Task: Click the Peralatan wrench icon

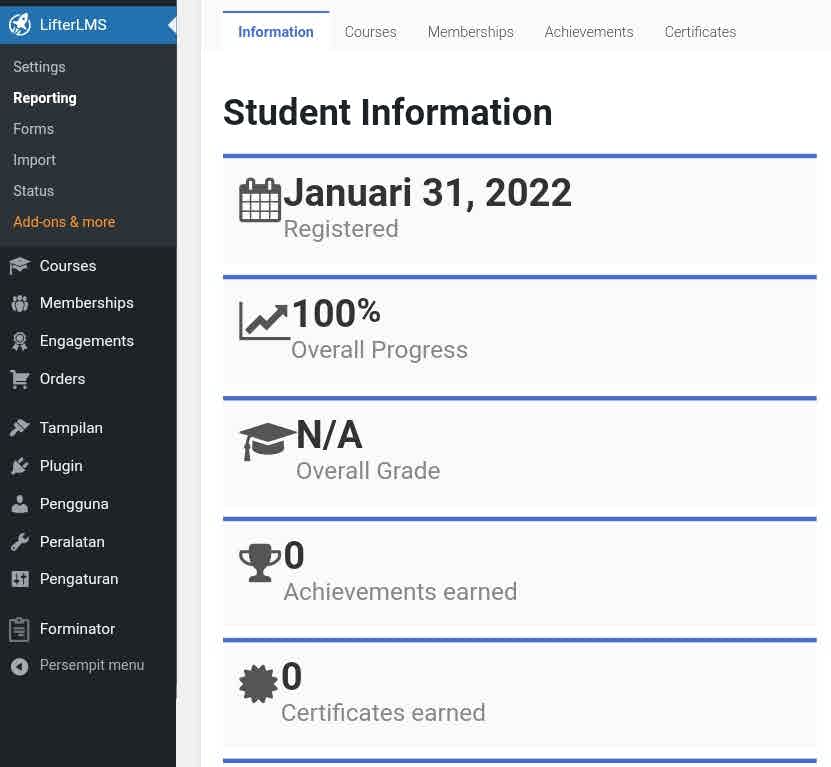Action: (19, 542)
